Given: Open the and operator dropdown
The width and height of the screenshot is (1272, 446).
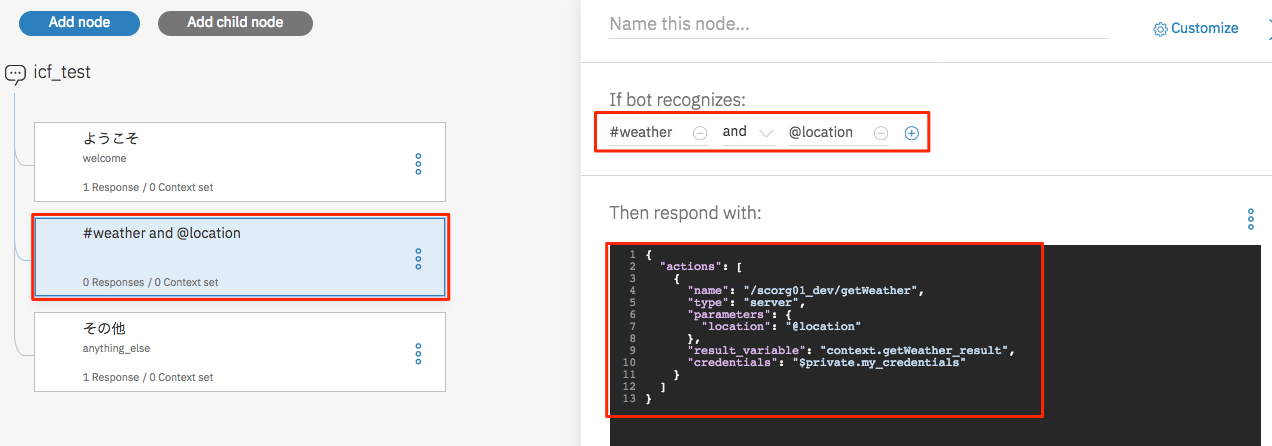Looking at the screenshot, I should click(749, 132).
